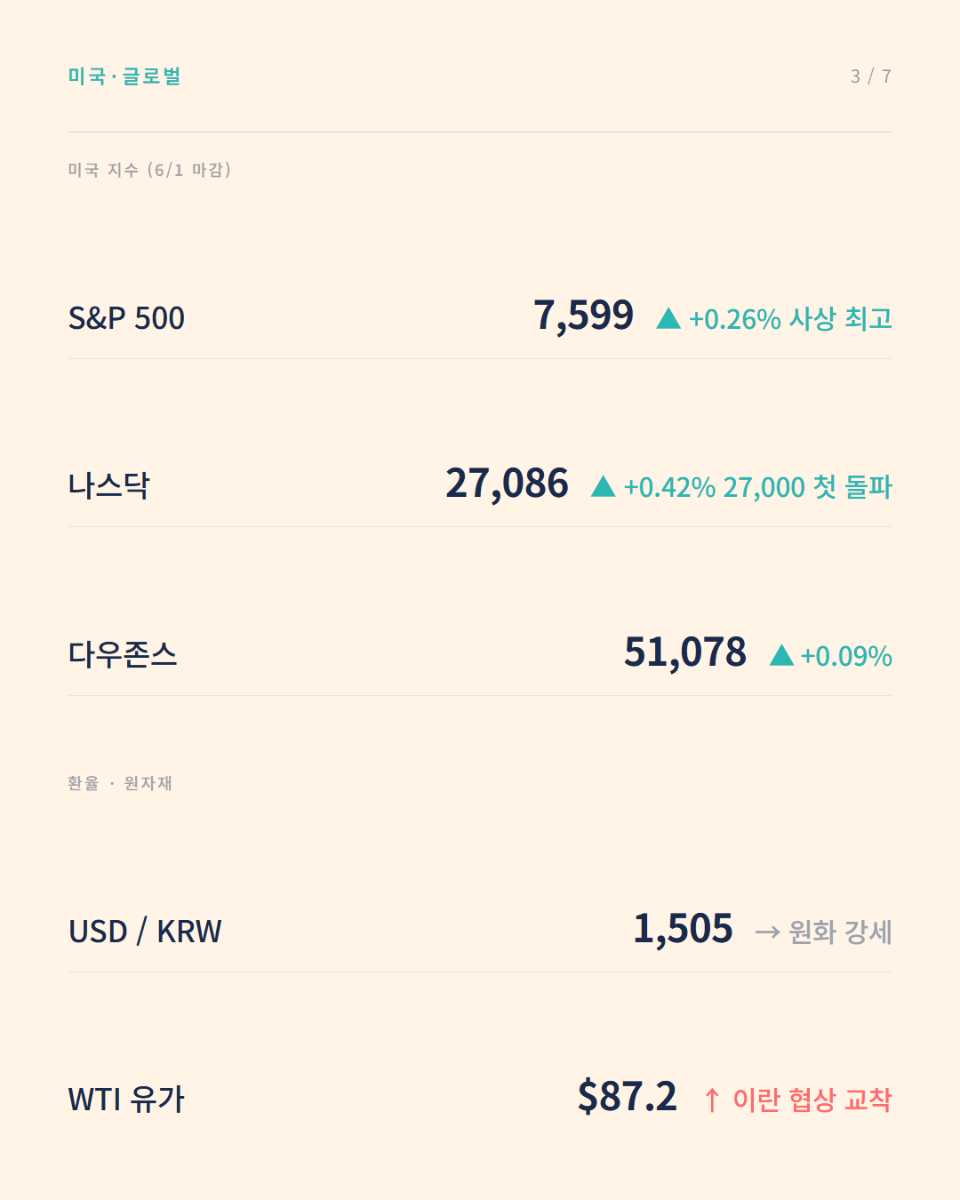
Task: Click the 27,000 첫 돌파 note
Action: [x=808, y=487]
